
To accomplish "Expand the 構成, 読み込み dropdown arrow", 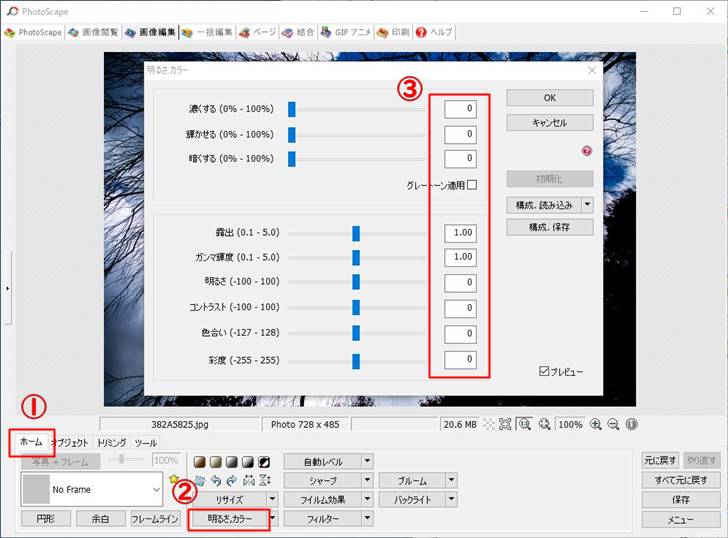I will tap(587, 204).
